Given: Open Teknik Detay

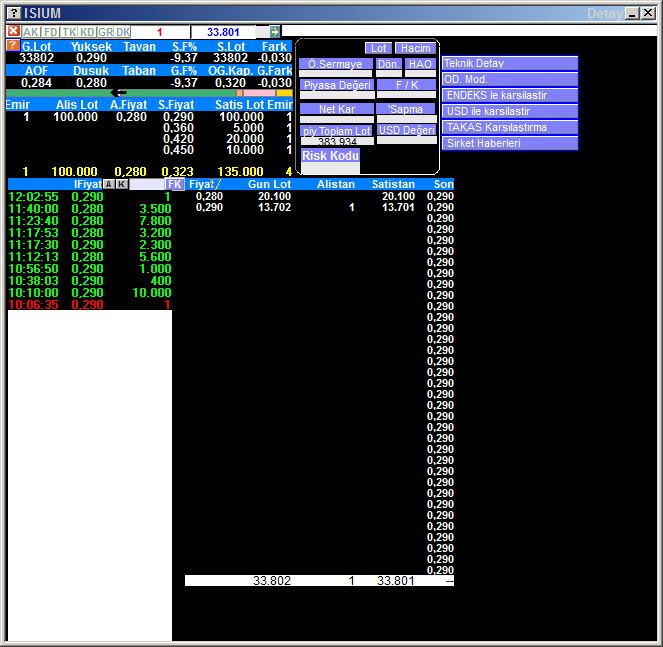Looking at the screenshot, I should click(510, 63).
